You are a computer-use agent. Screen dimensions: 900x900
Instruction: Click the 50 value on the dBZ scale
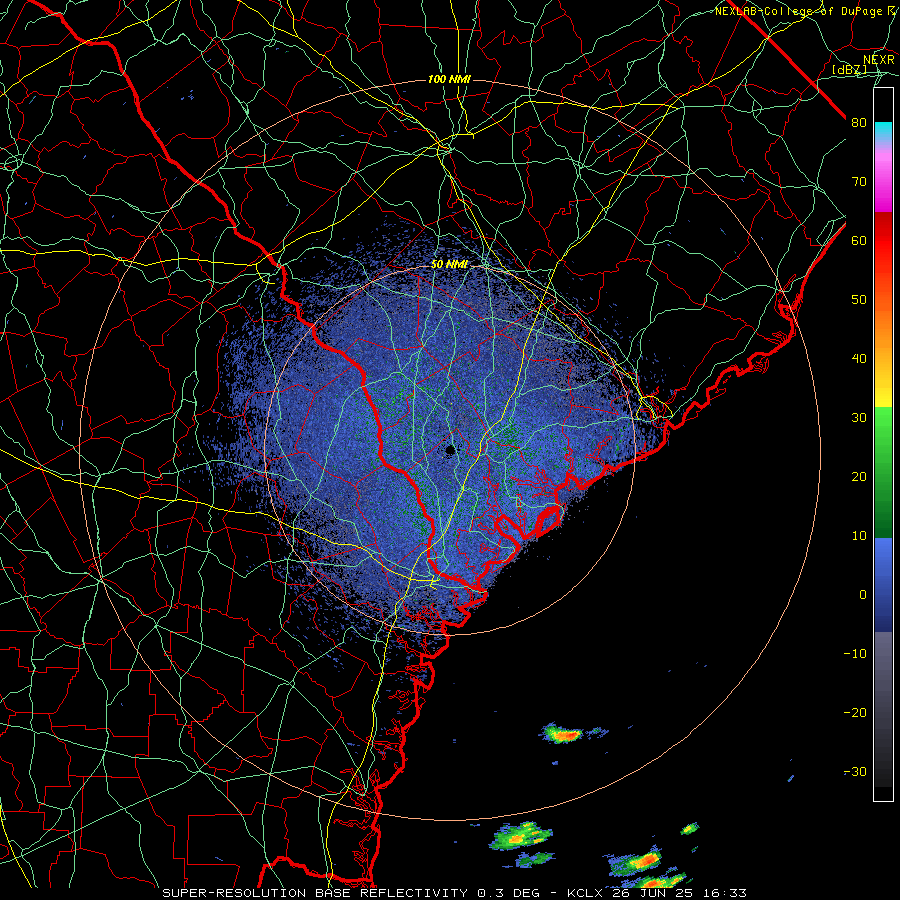point(859,300)
